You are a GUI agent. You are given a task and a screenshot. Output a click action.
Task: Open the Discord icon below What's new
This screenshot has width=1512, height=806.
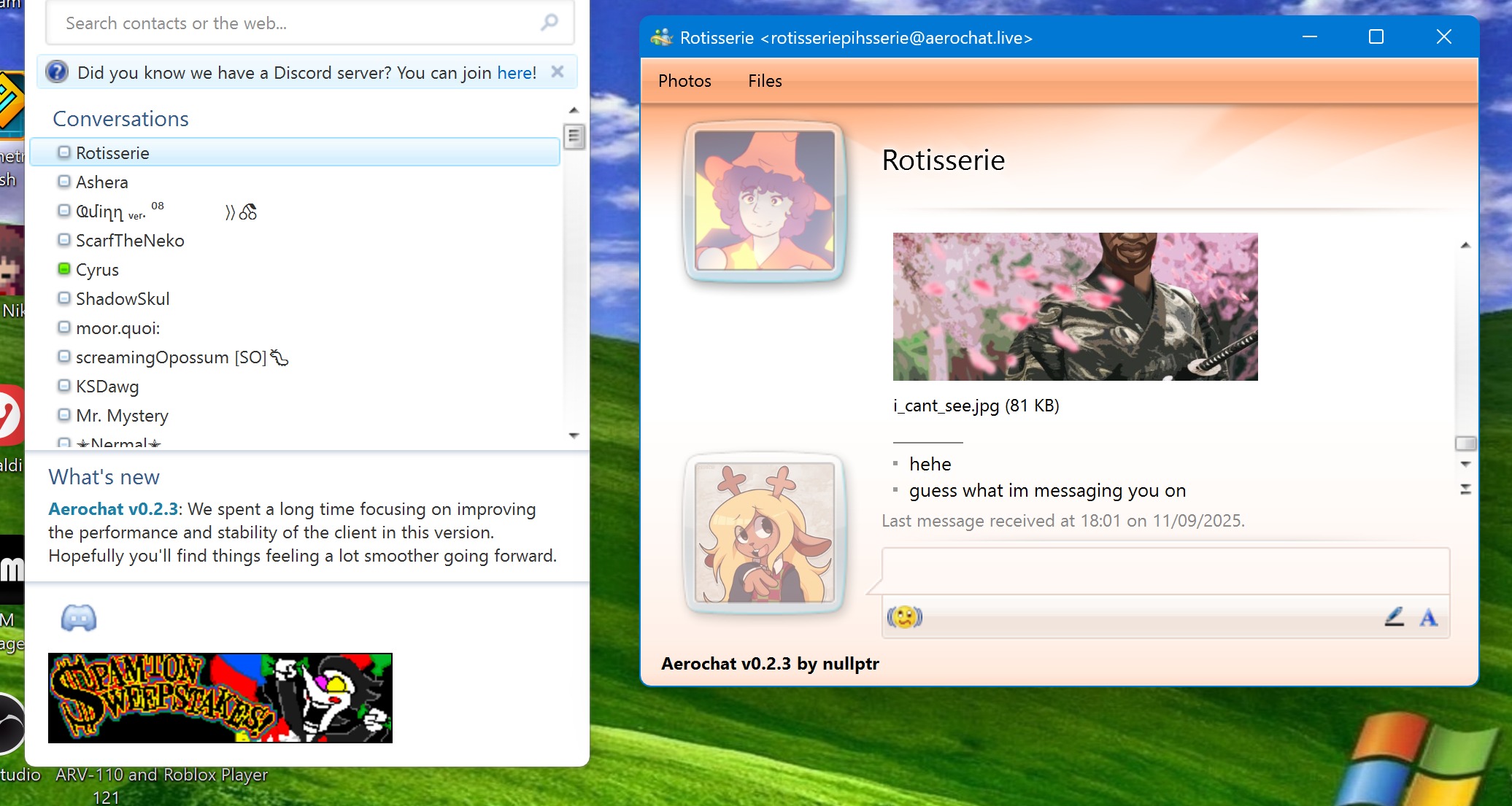pos(79,618)
